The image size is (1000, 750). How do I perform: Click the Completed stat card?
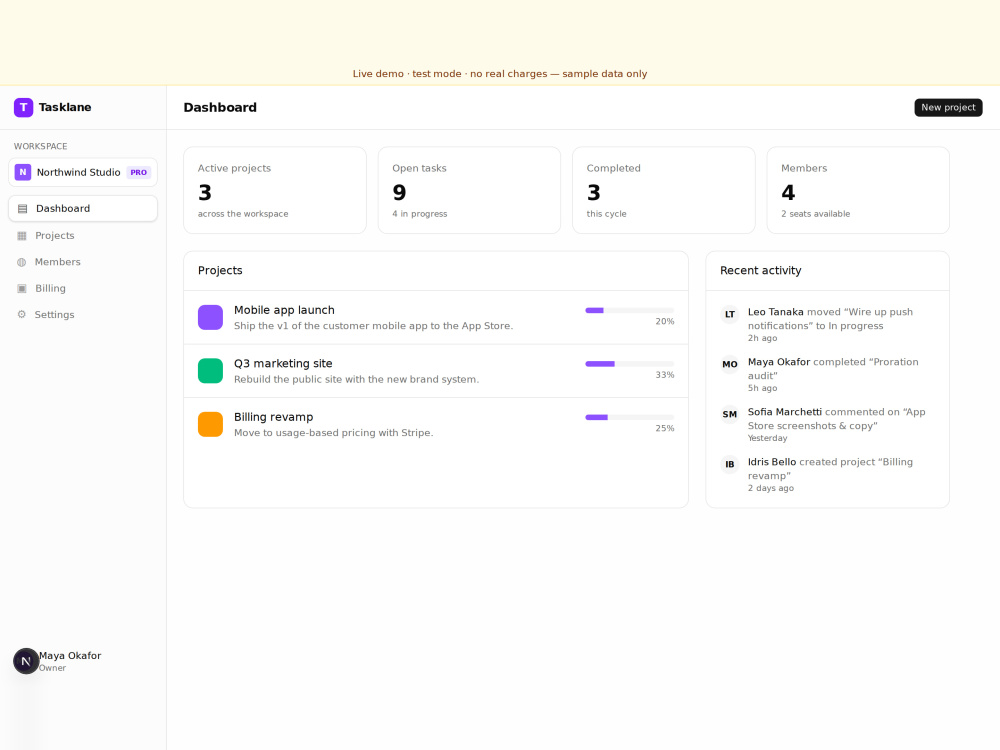click(664, 190)
